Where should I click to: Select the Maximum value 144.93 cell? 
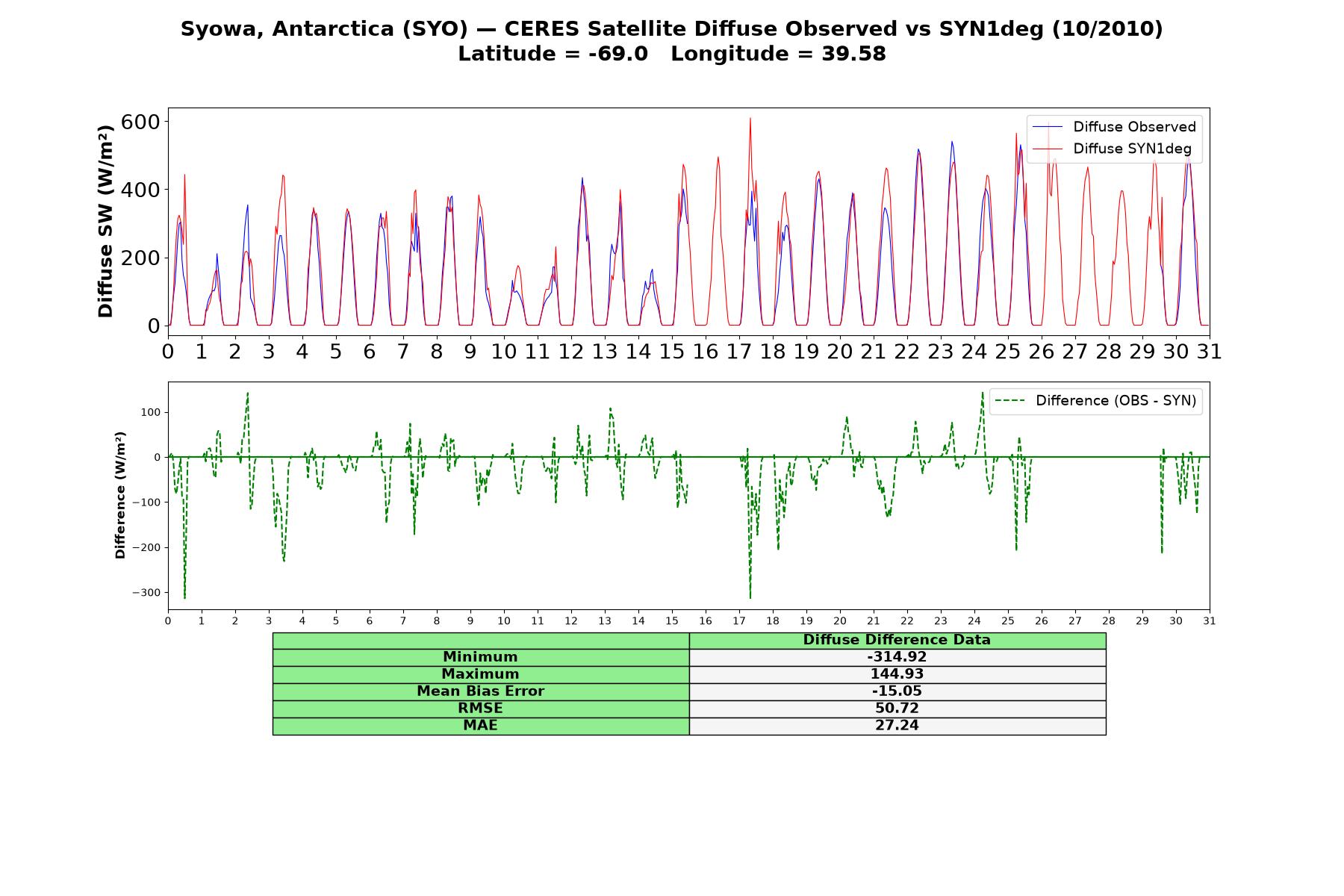pyautogui.click(x=897, y=674)
